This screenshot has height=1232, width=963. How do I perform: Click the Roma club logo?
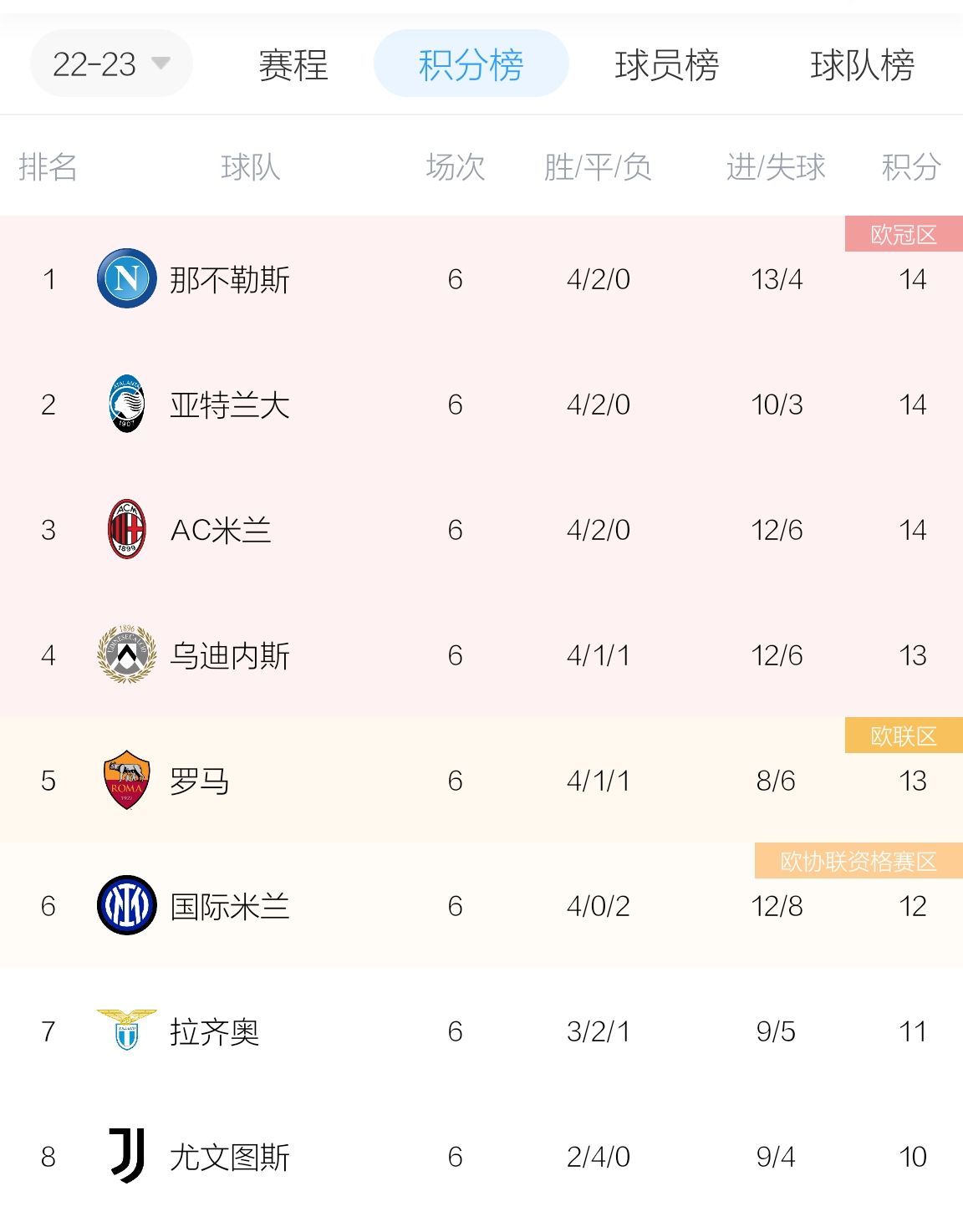click(127, 780)
